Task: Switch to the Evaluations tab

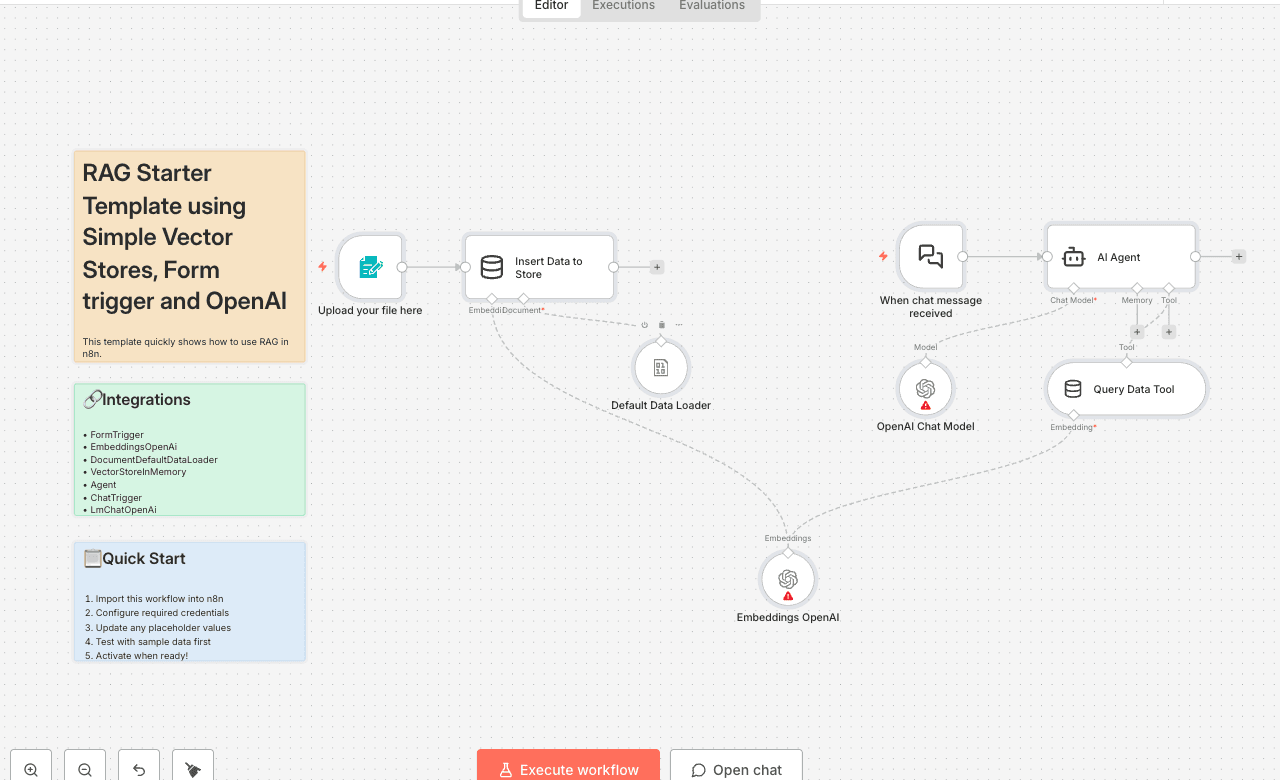Action: point(711,5)
